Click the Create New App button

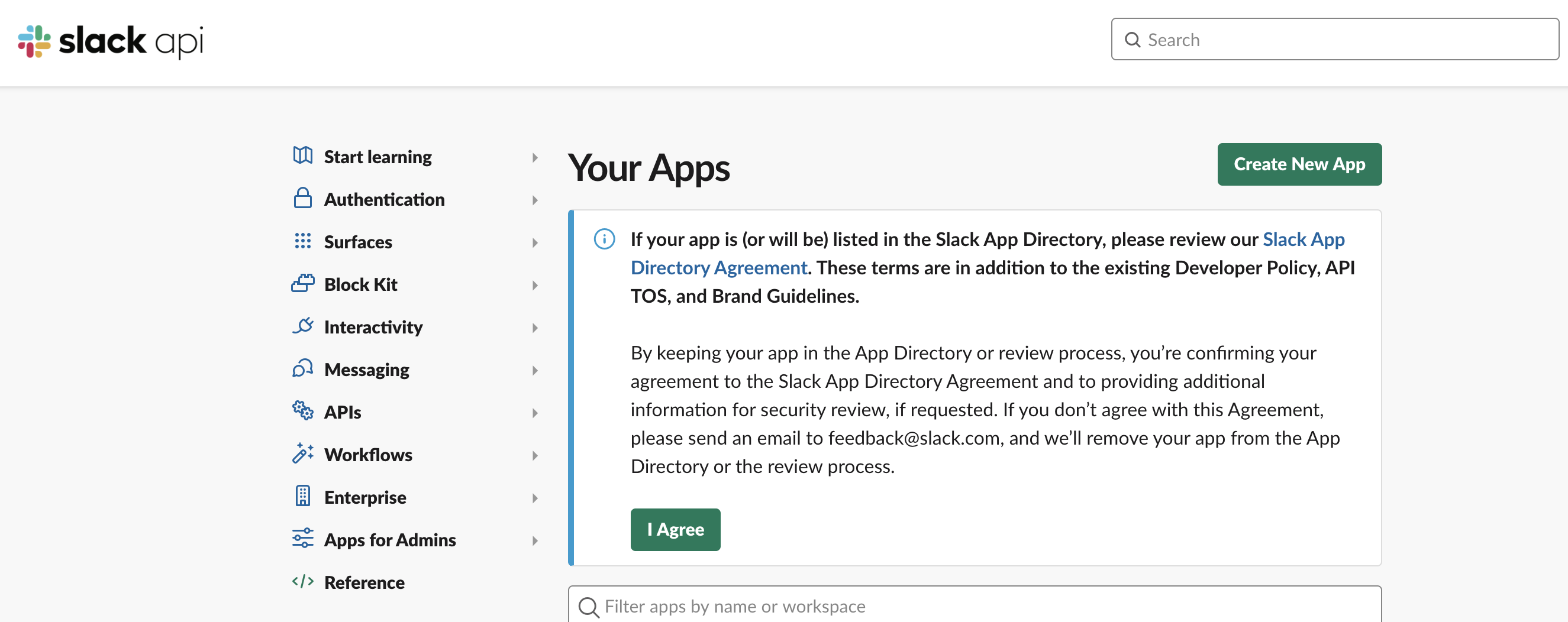1299,164
